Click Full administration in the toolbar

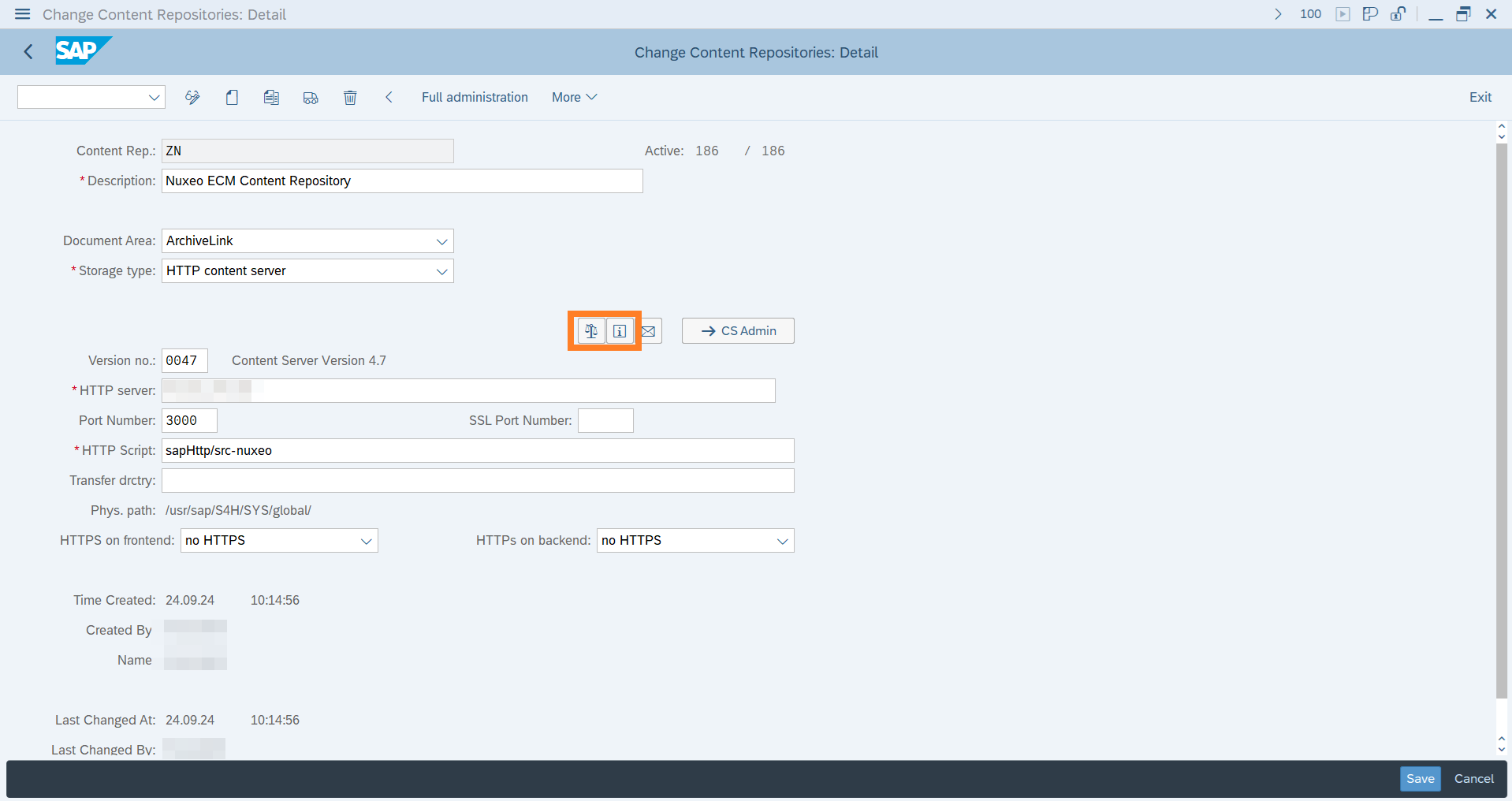click(x=475, y=97)
